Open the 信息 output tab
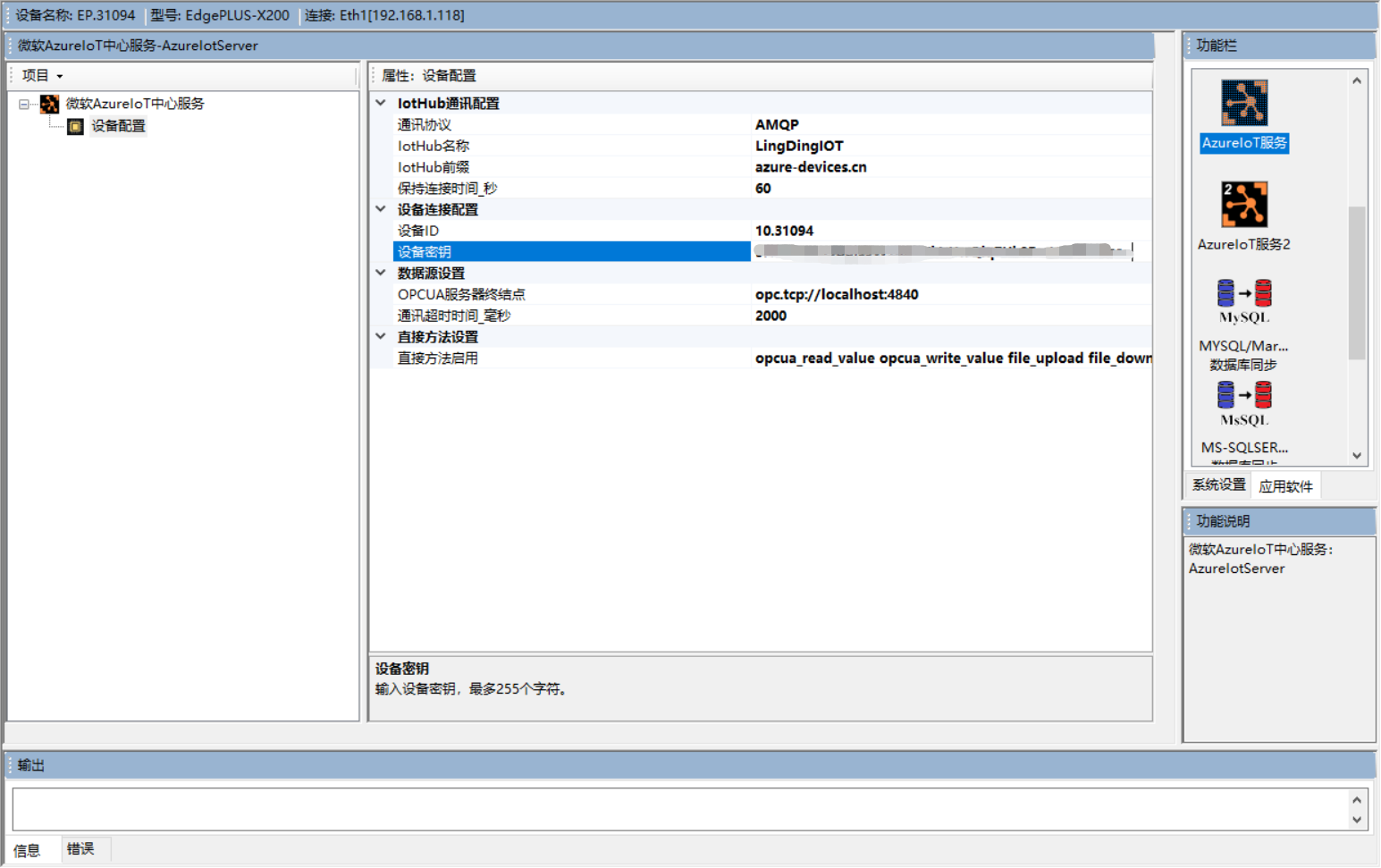 click(27, 850)
